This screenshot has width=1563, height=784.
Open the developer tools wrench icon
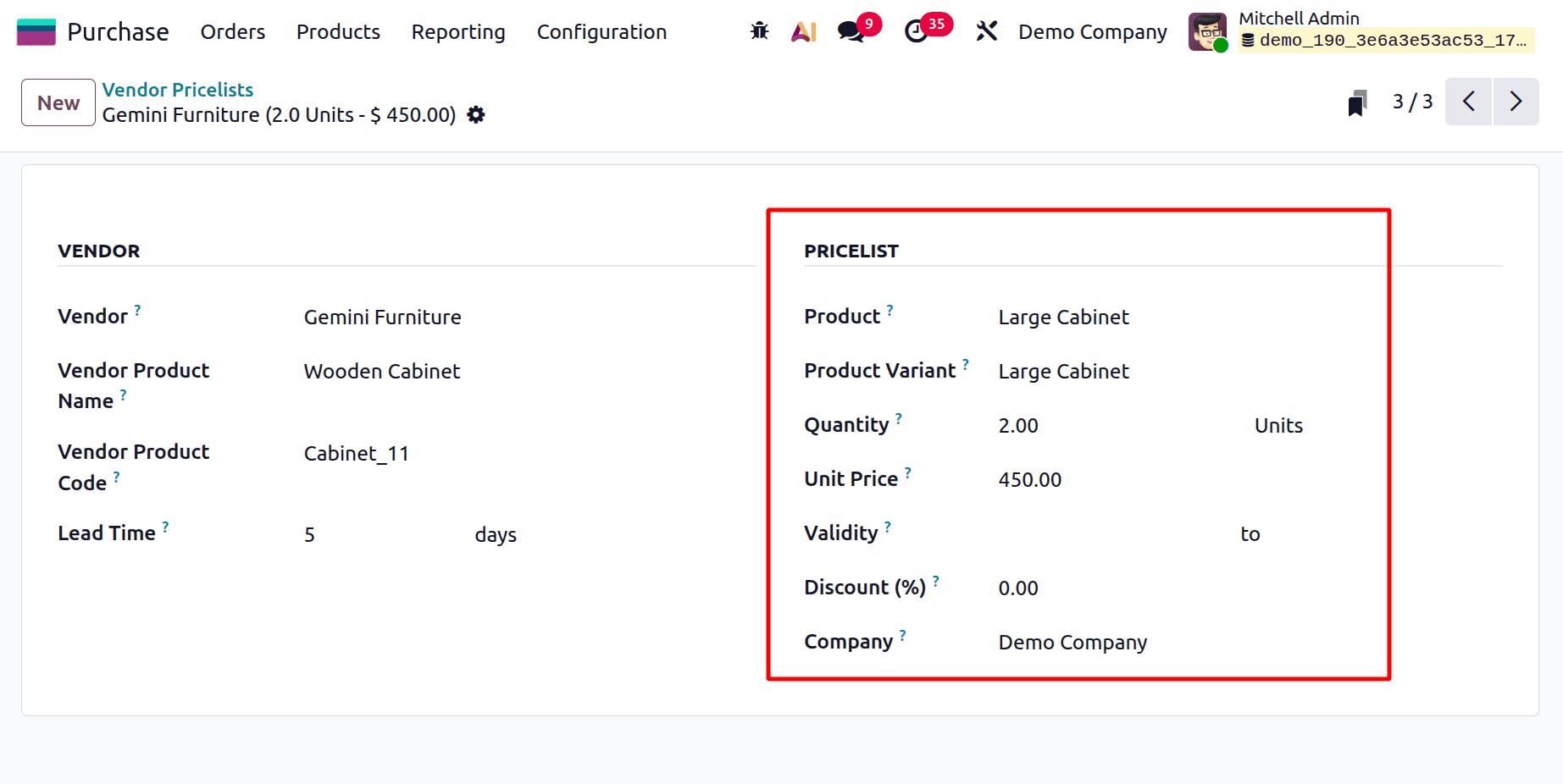[986, 30]
